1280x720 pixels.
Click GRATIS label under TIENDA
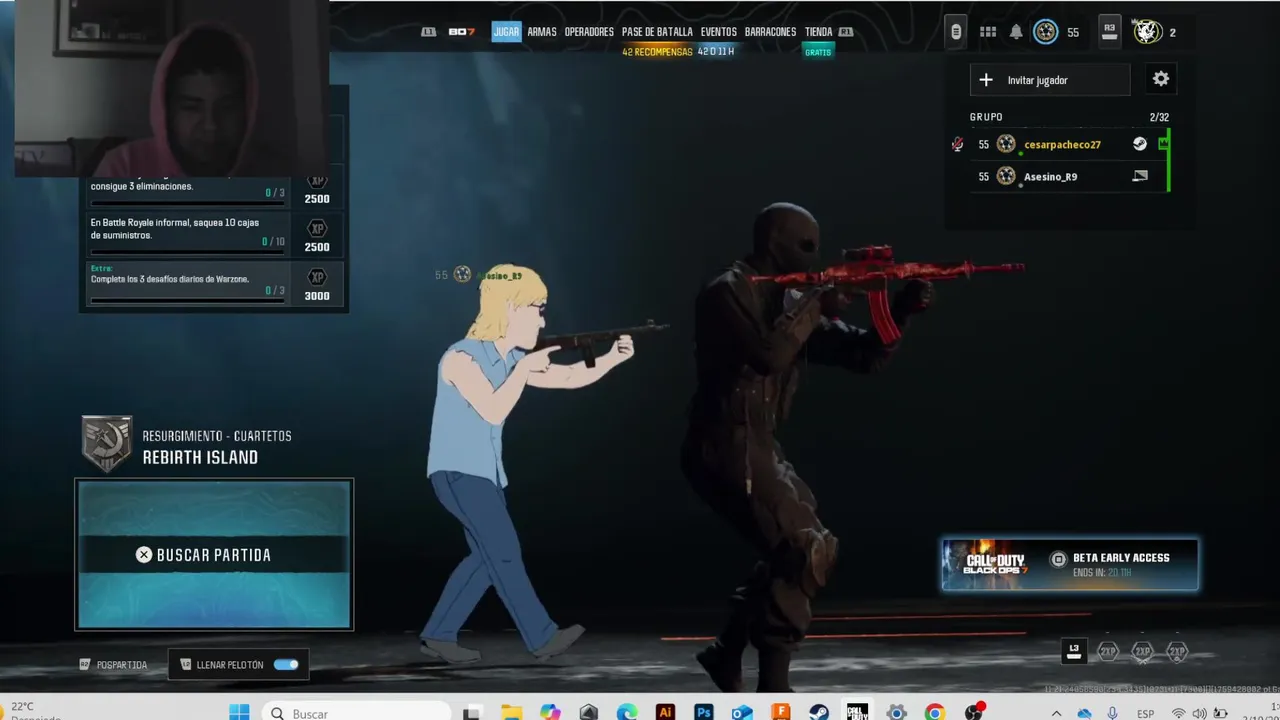[x=818, y=52]
